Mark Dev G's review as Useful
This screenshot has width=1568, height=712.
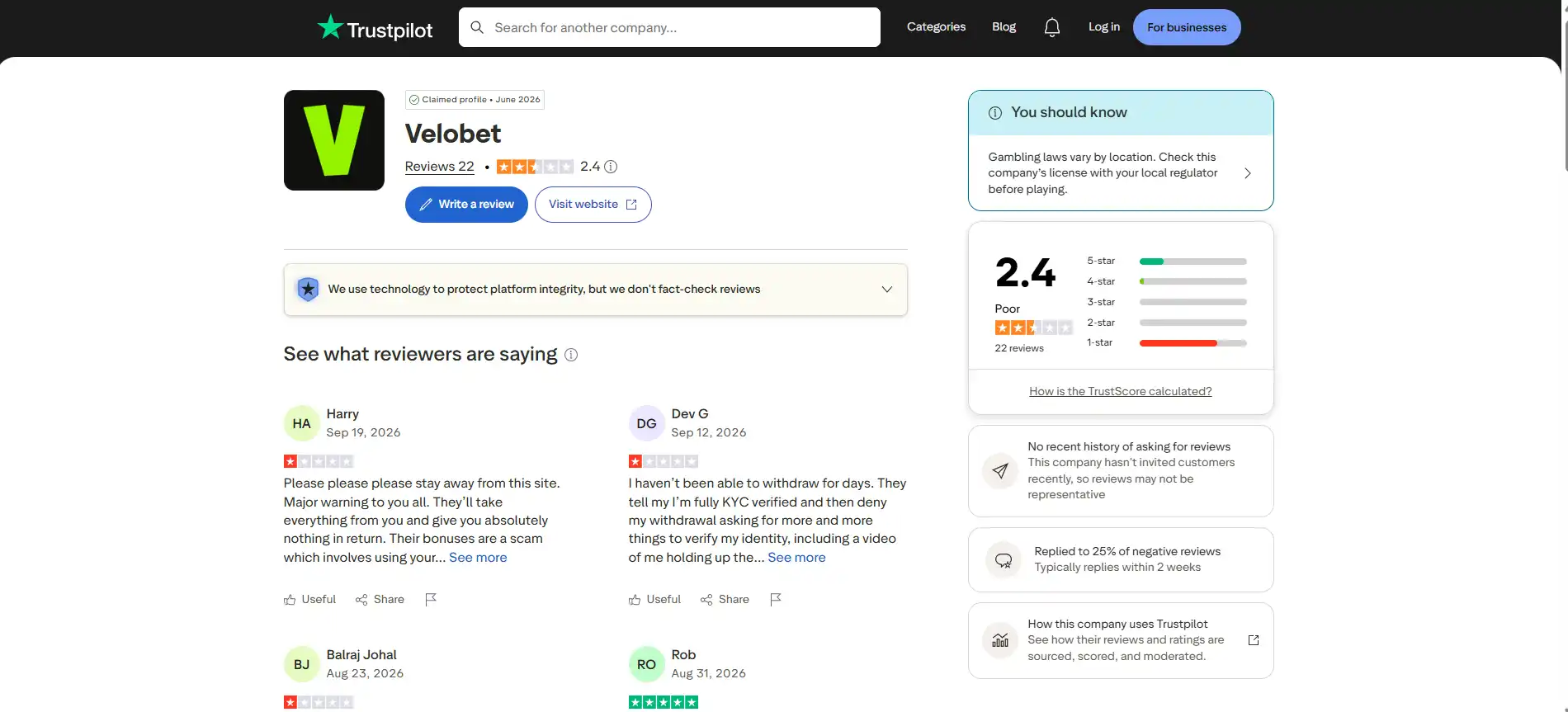point(654,600)
